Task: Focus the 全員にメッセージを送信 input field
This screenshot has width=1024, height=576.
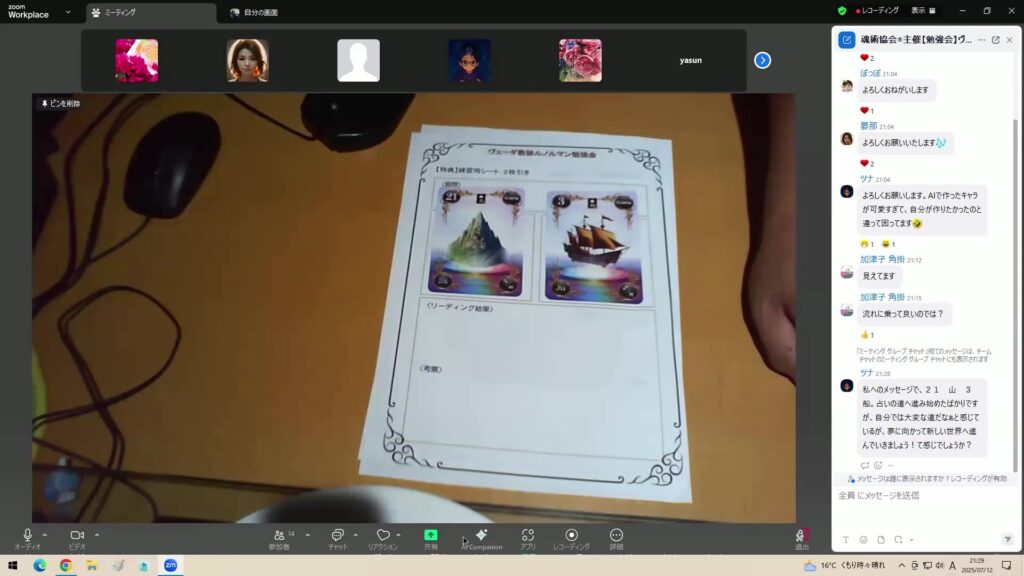Action: click(x=924, y=496)
